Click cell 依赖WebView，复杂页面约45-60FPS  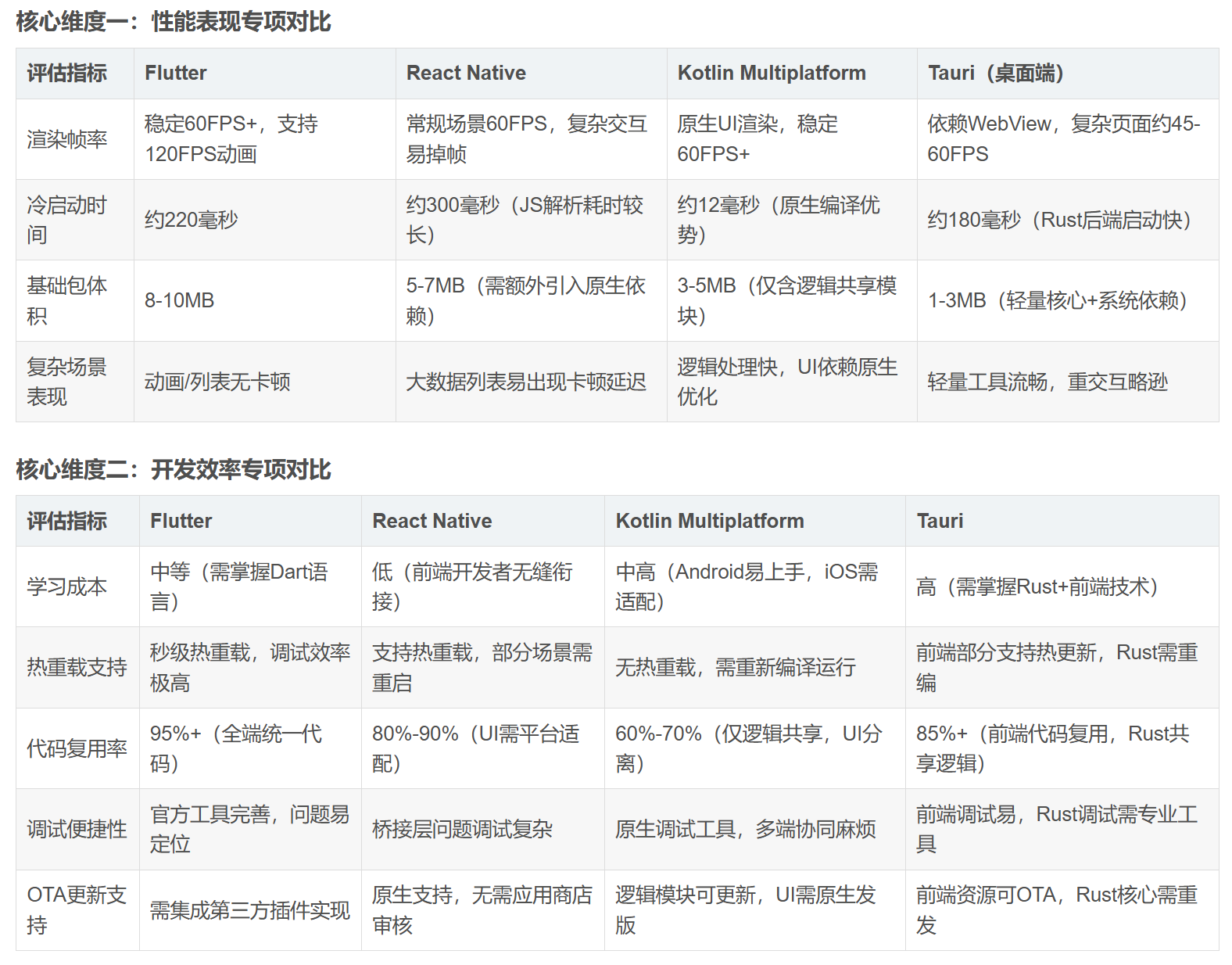pyautogui.click(x=1067, y=139)
